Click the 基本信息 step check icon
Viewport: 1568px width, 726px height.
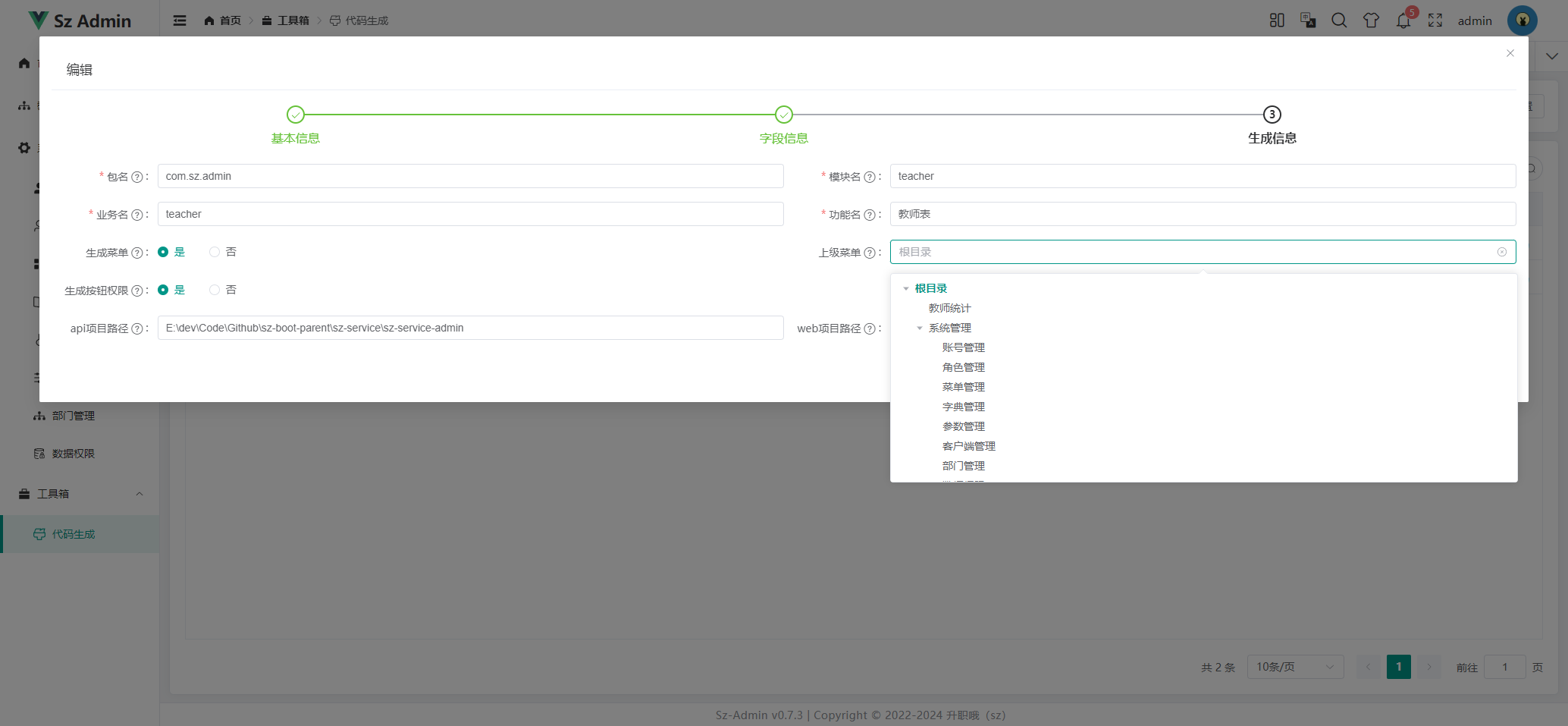click(296, 115)
